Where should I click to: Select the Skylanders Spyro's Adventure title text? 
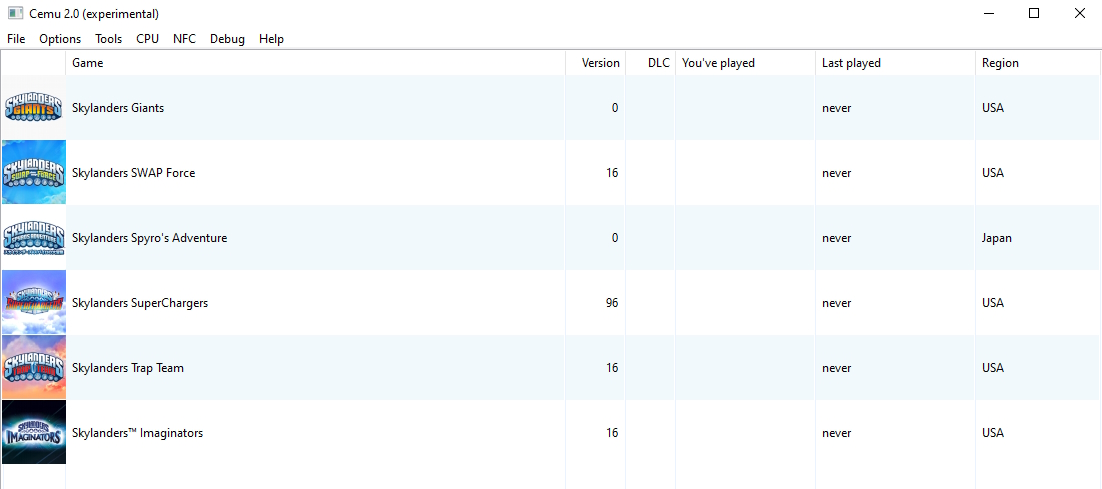click(150, 238)
